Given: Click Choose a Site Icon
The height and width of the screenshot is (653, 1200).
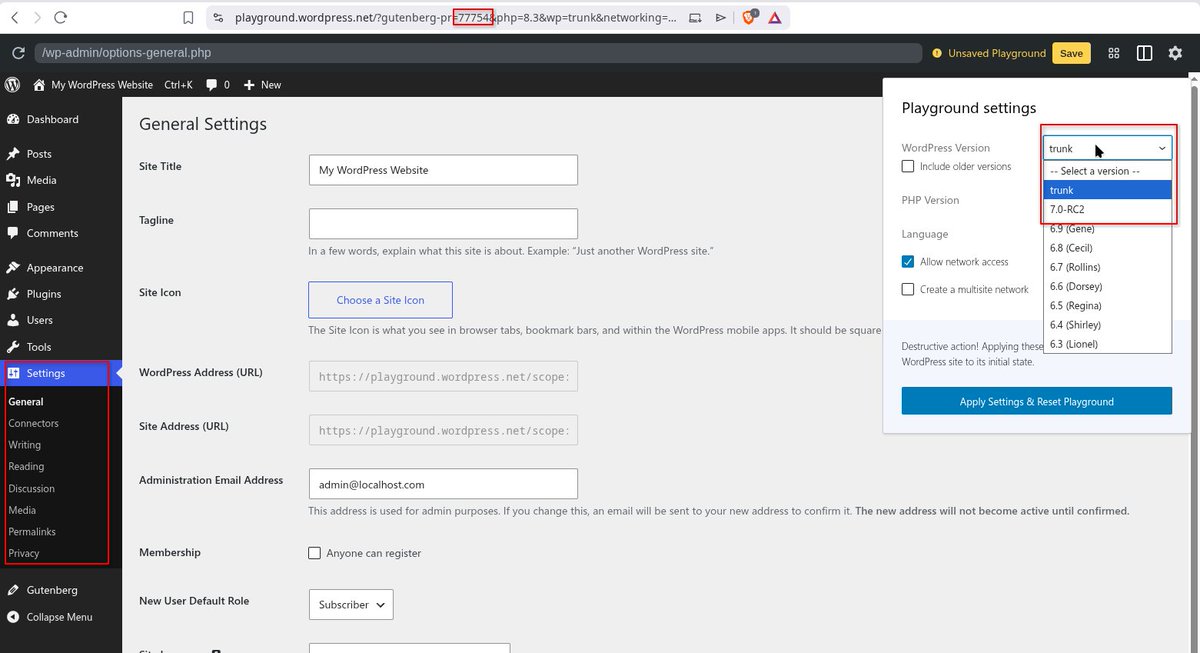Looking at the screenshot, I should point(380,300).
